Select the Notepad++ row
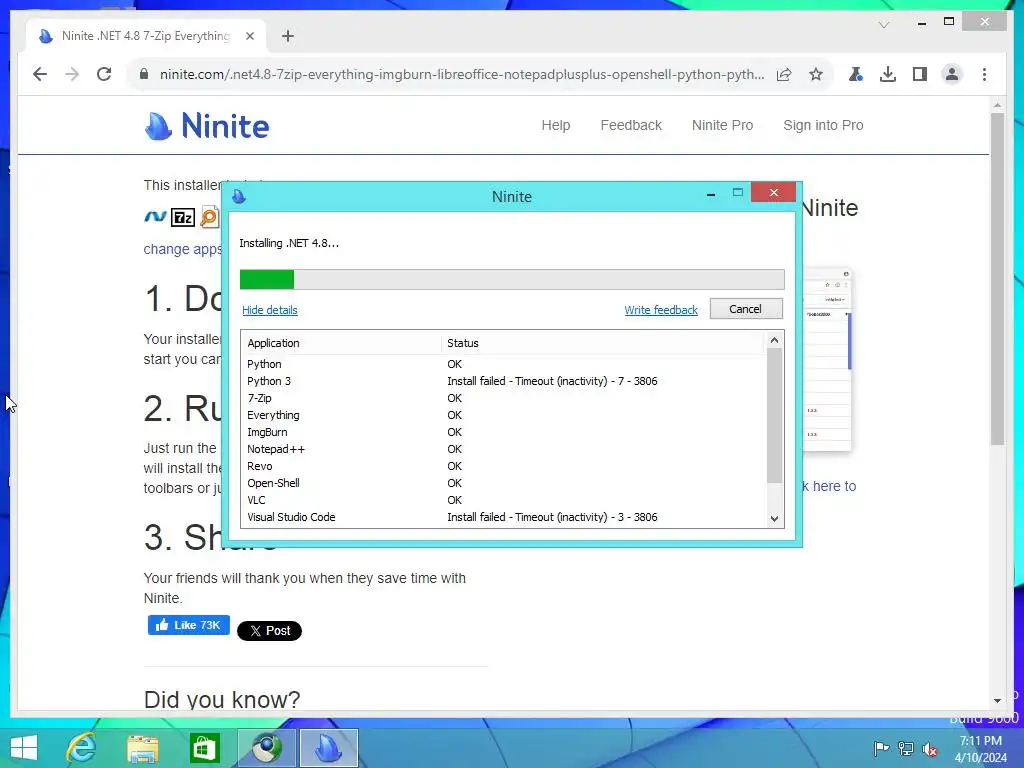The height and width of the screenshot is (768, 1024). point(504,449)
